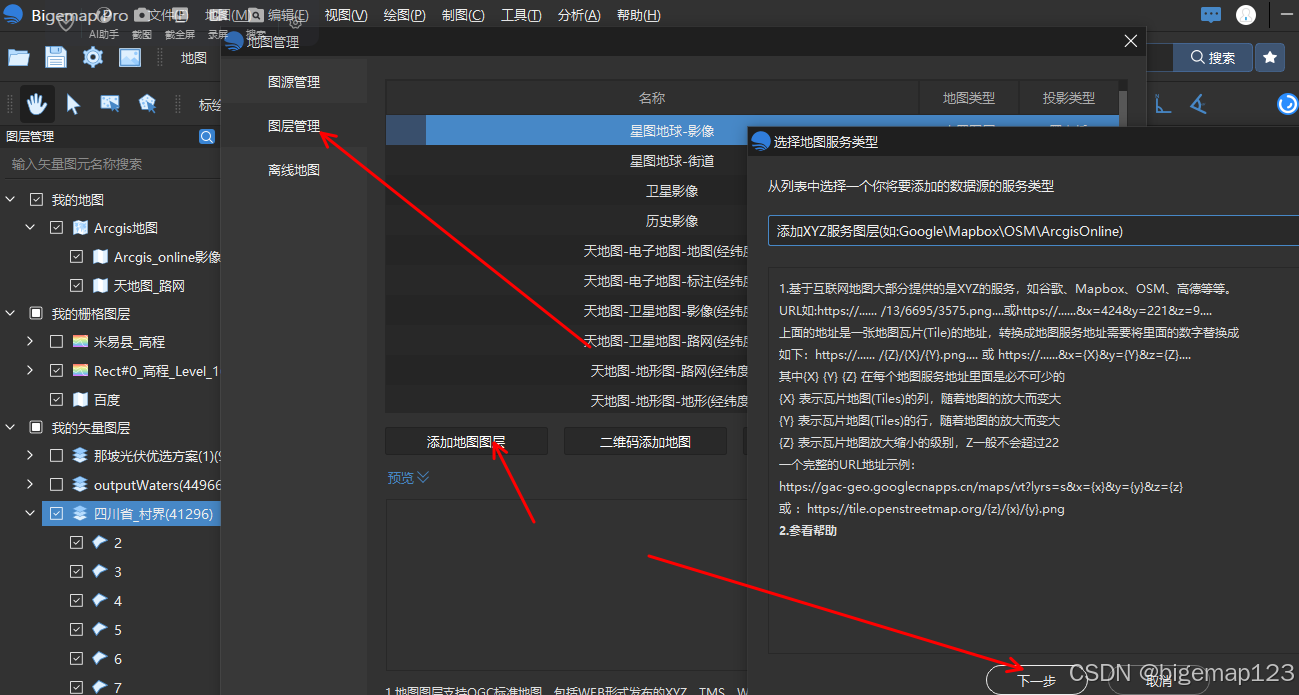Open a file with the folder icon
Screen dimensions: 1299x695
(x=19, y=57)
